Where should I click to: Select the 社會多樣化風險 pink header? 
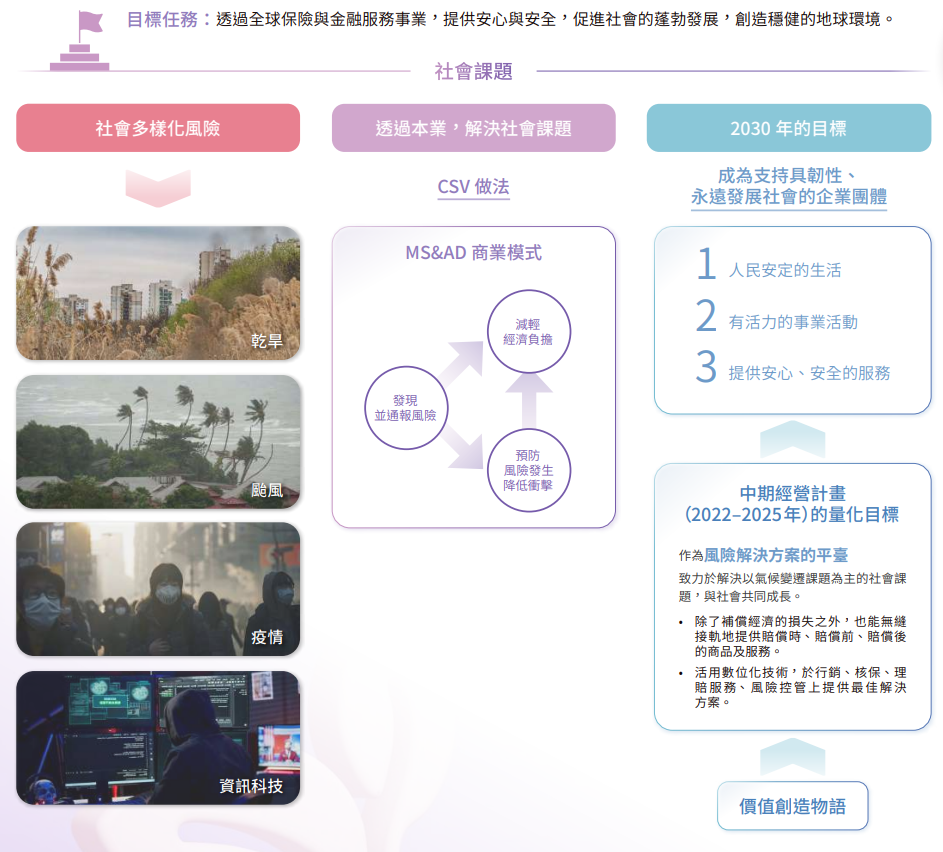click(158, 128)
